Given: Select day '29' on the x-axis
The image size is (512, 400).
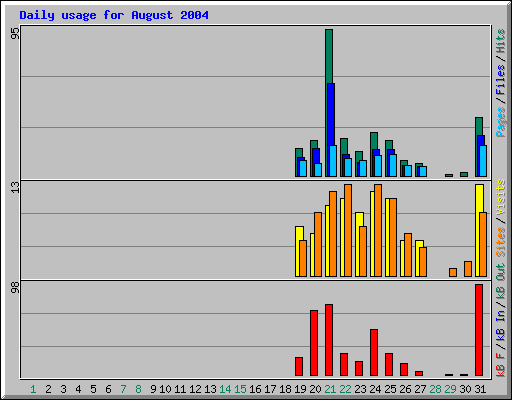Looking at the screenshot, I should [450, 389].
